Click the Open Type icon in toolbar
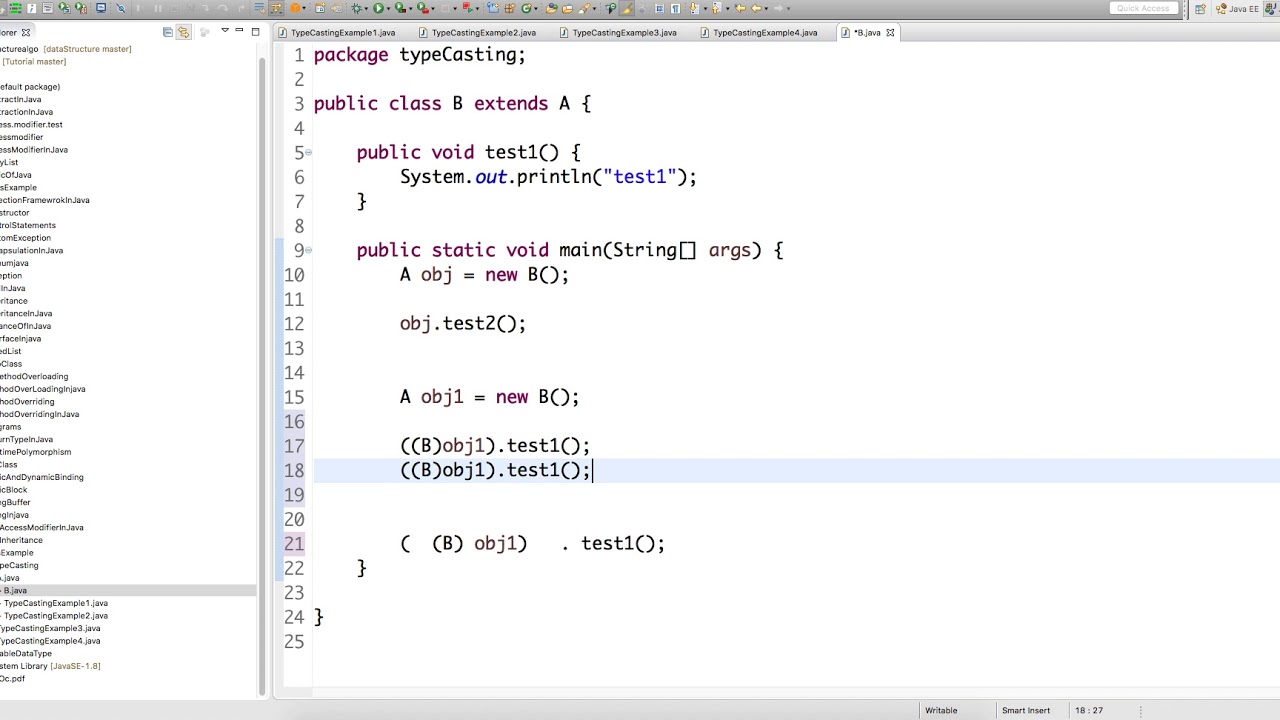 [551, 8]
